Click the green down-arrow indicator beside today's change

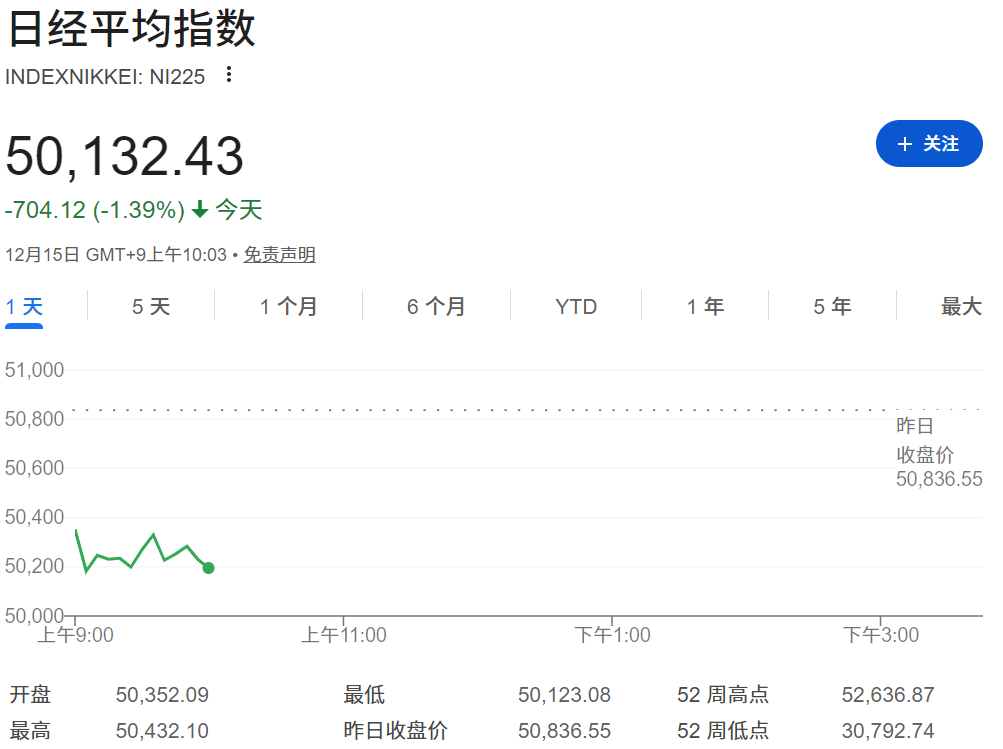click(202, 210)
